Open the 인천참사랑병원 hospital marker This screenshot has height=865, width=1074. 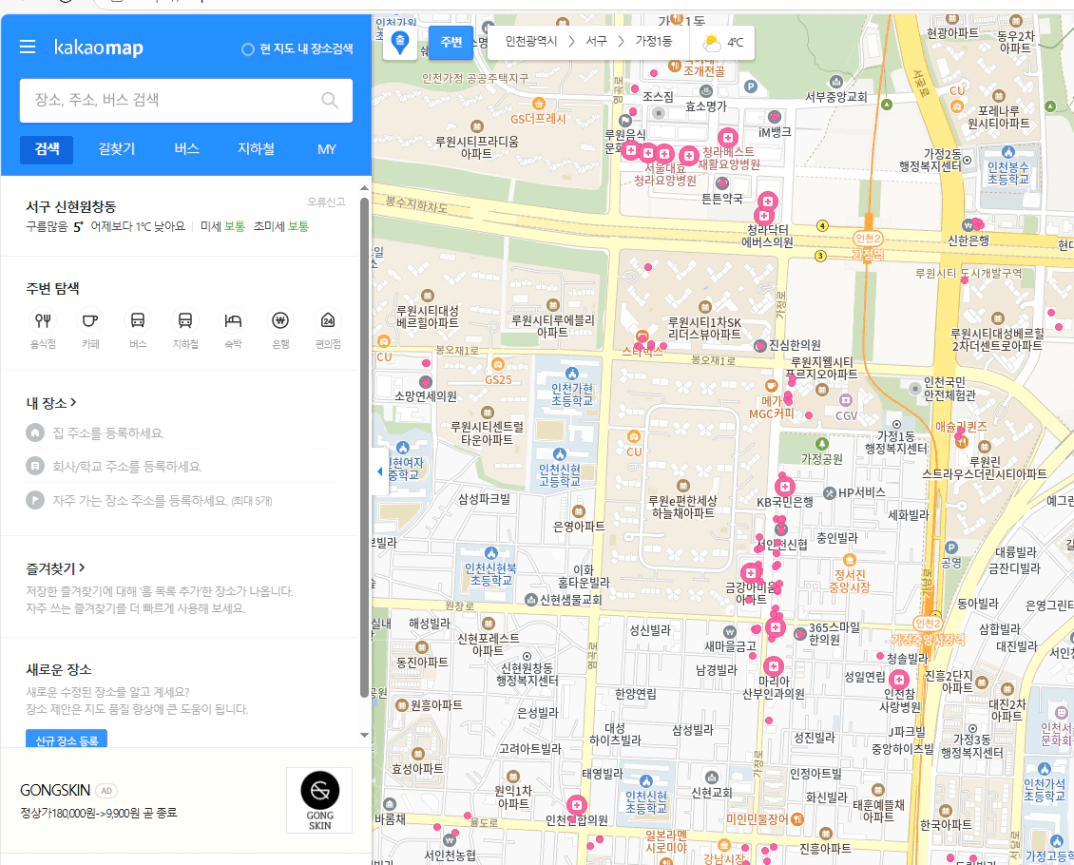[x=899, y=679]
